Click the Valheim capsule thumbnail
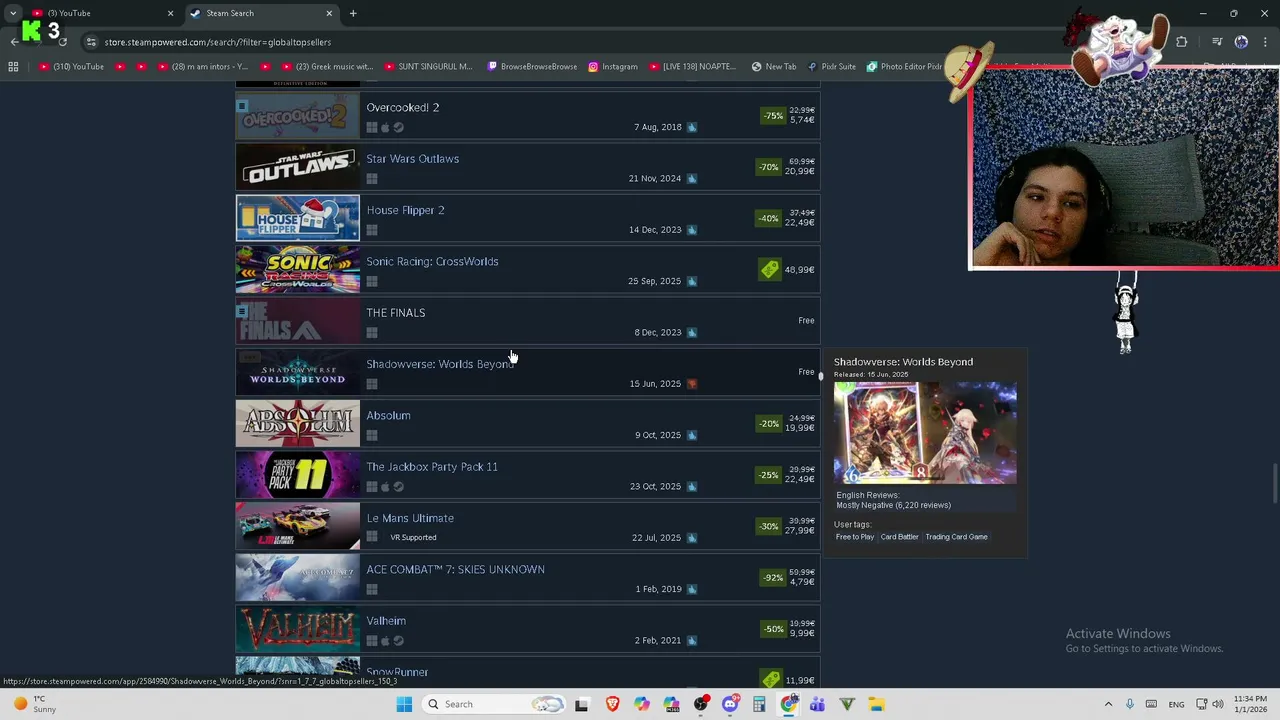This screenshot has width=1280, height=720. [x=298, y=630]
